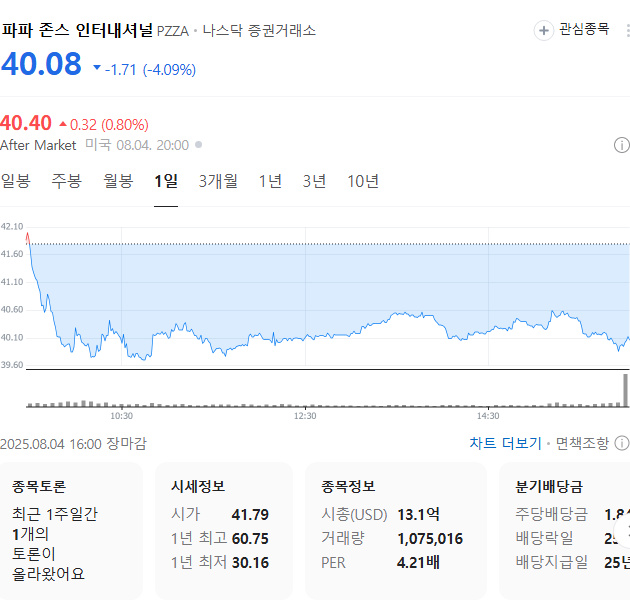Click the intraday price chart line area
630x600 pixels.
pos(328,297)
